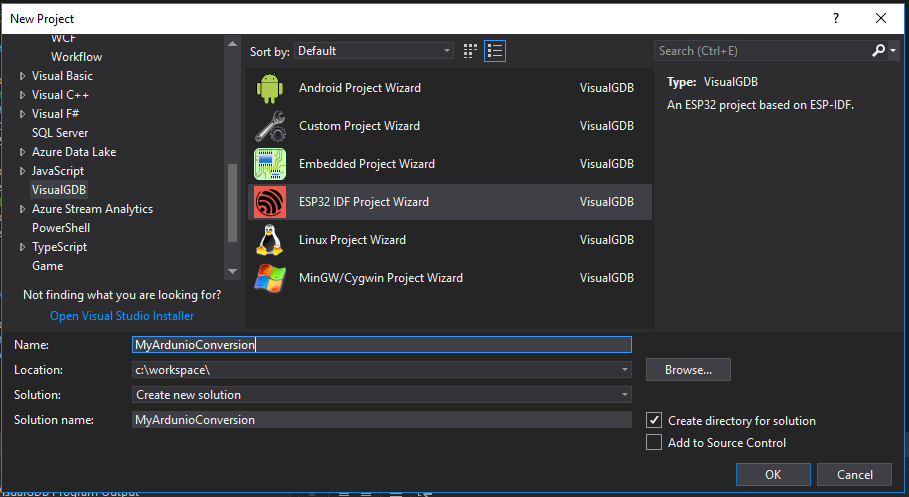Switch to small icons grid view

point(470,51)
